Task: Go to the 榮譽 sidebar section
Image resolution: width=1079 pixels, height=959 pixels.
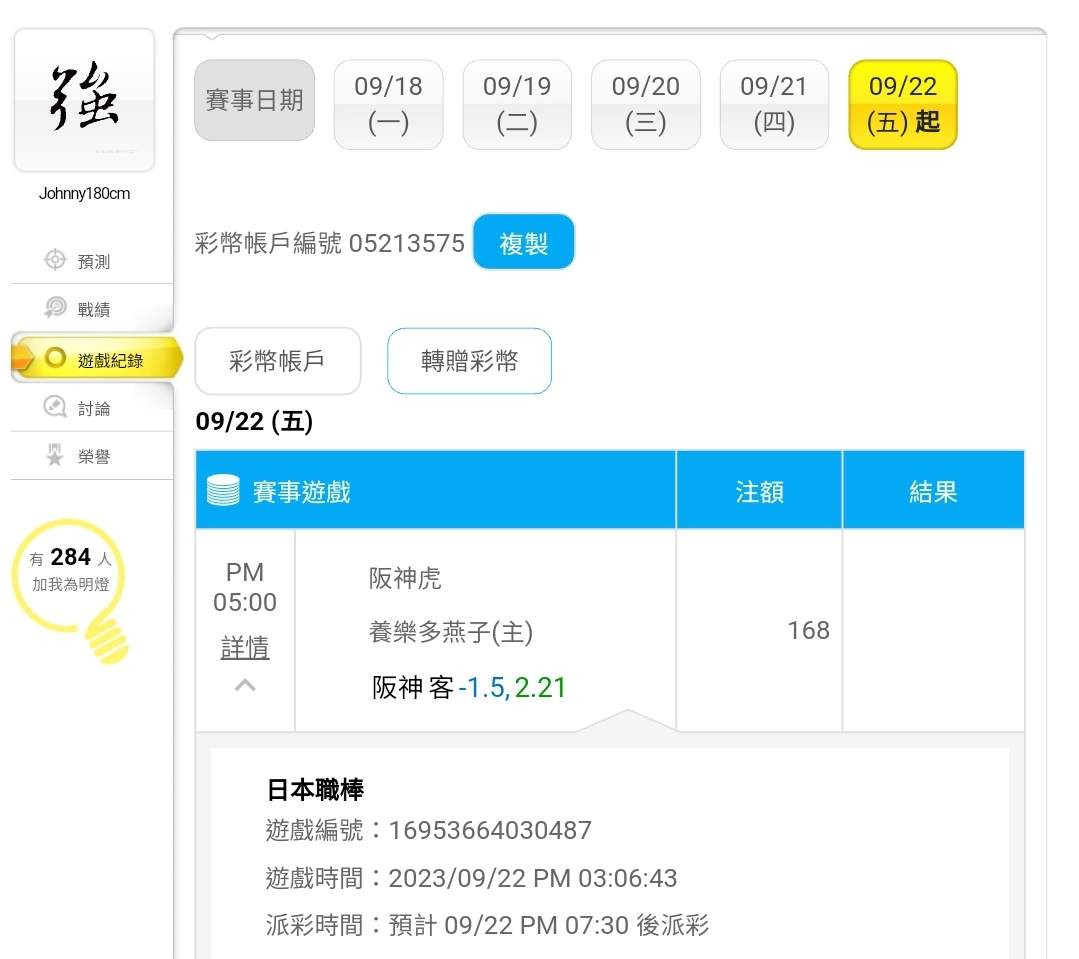Action: [x=92, y=455]
